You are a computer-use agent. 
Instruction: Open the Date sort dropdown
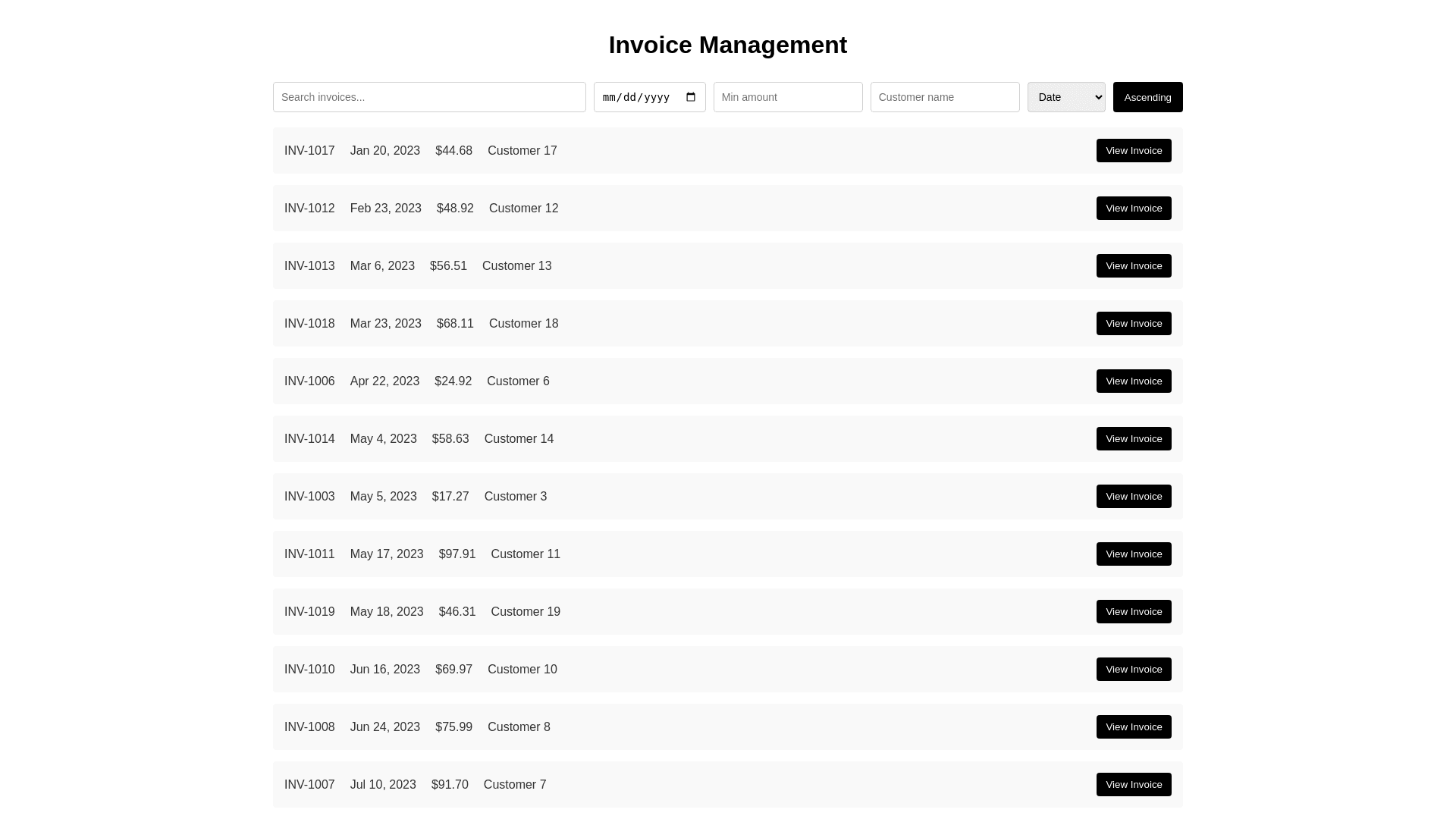click(x=1065, y=97)
